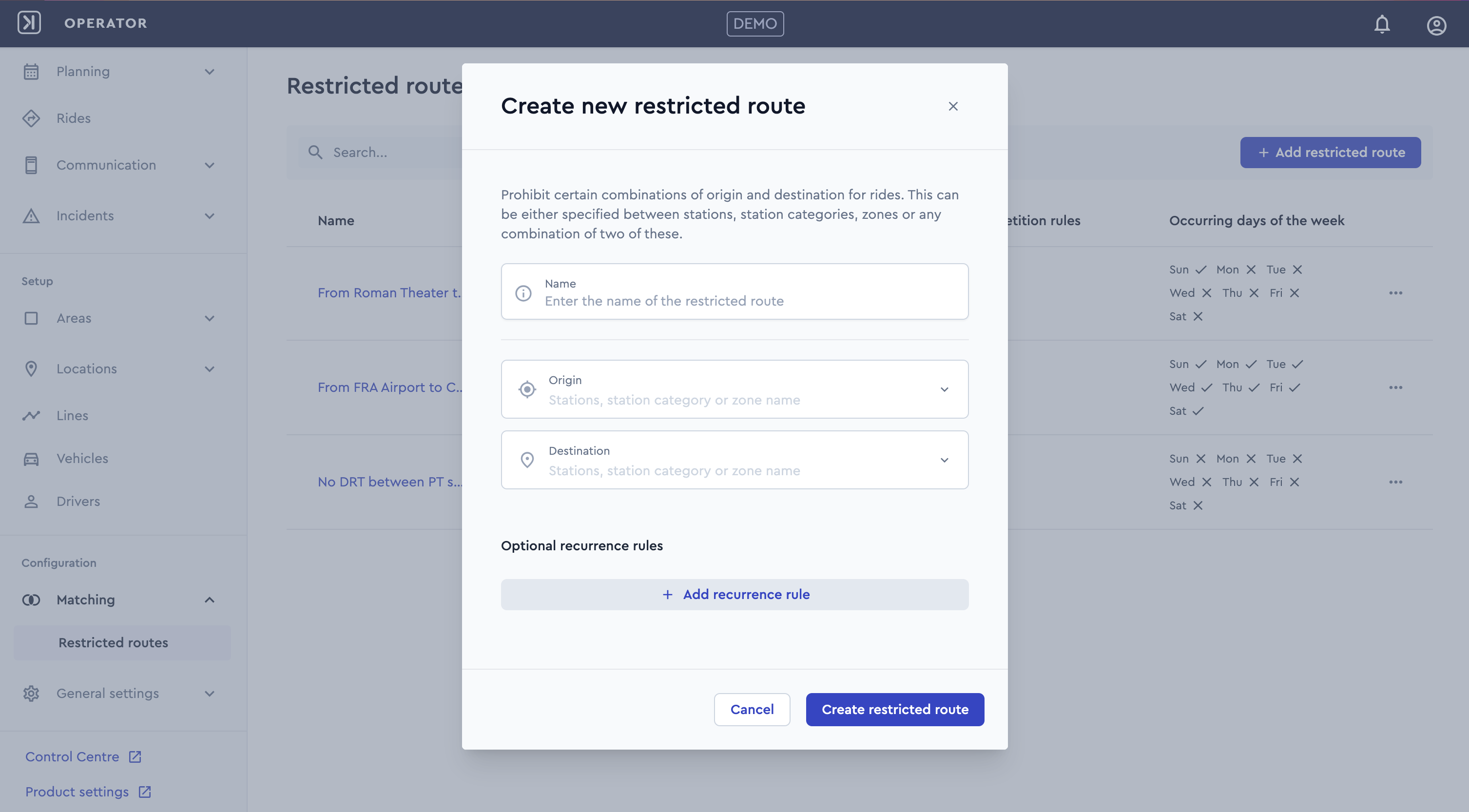Select the Restricted routes menu item
Viewport: 1469px width, 812px height.
(122, 643)
